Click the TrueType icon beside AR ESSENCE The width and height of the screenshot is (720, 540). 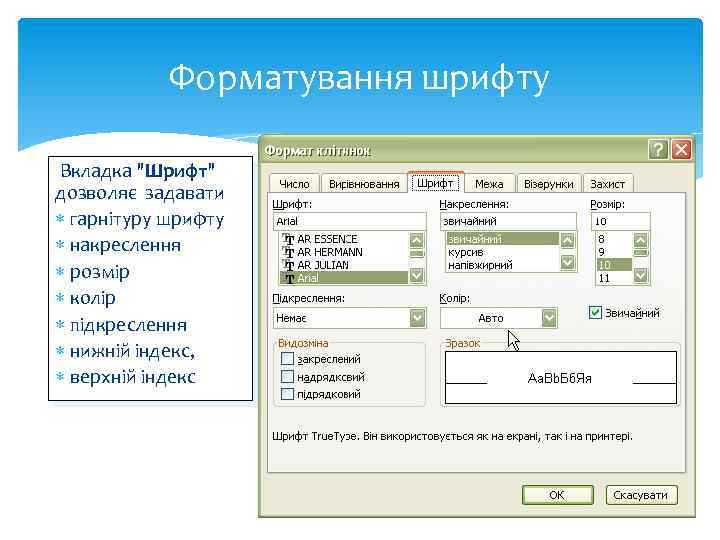pos(288,239)
